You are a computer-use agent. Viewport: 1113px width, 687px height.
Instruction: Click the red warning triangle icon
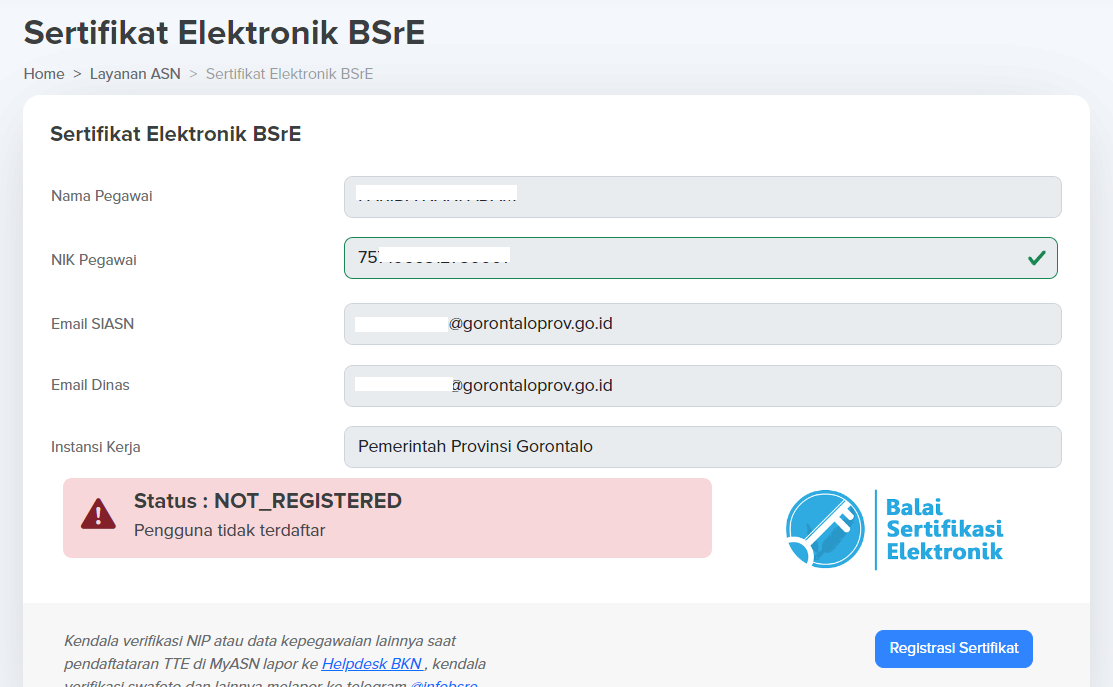point(98,514)
